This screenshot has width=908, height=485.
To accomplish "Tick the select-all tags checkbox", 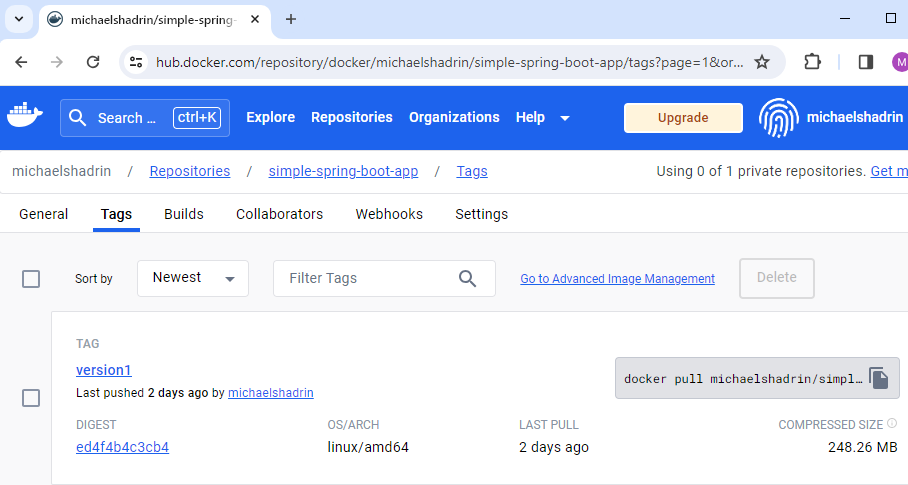I will tap(31, 279).
